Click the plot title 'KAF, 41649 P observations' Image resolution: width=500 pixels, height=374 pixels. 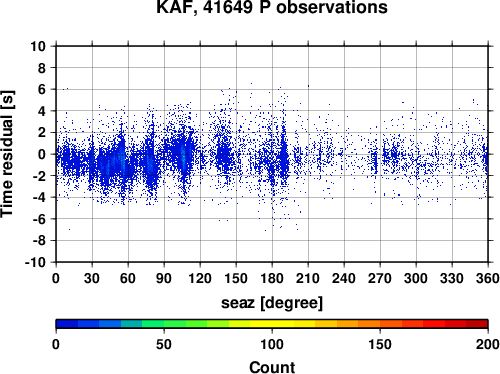(x=272, y=7)
